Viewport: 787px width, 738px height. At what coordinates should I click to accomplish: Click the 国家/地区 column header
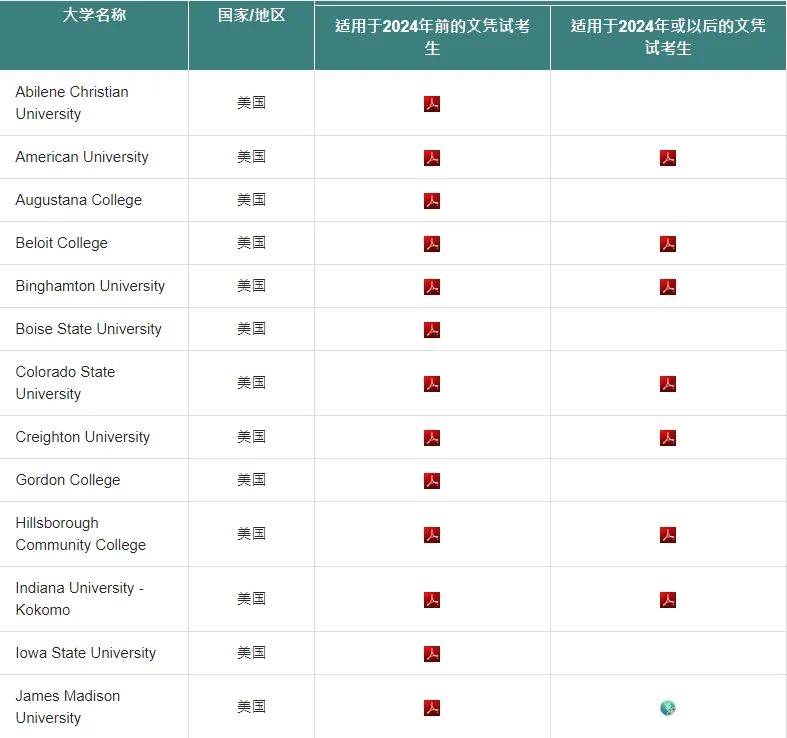[251, 35]
